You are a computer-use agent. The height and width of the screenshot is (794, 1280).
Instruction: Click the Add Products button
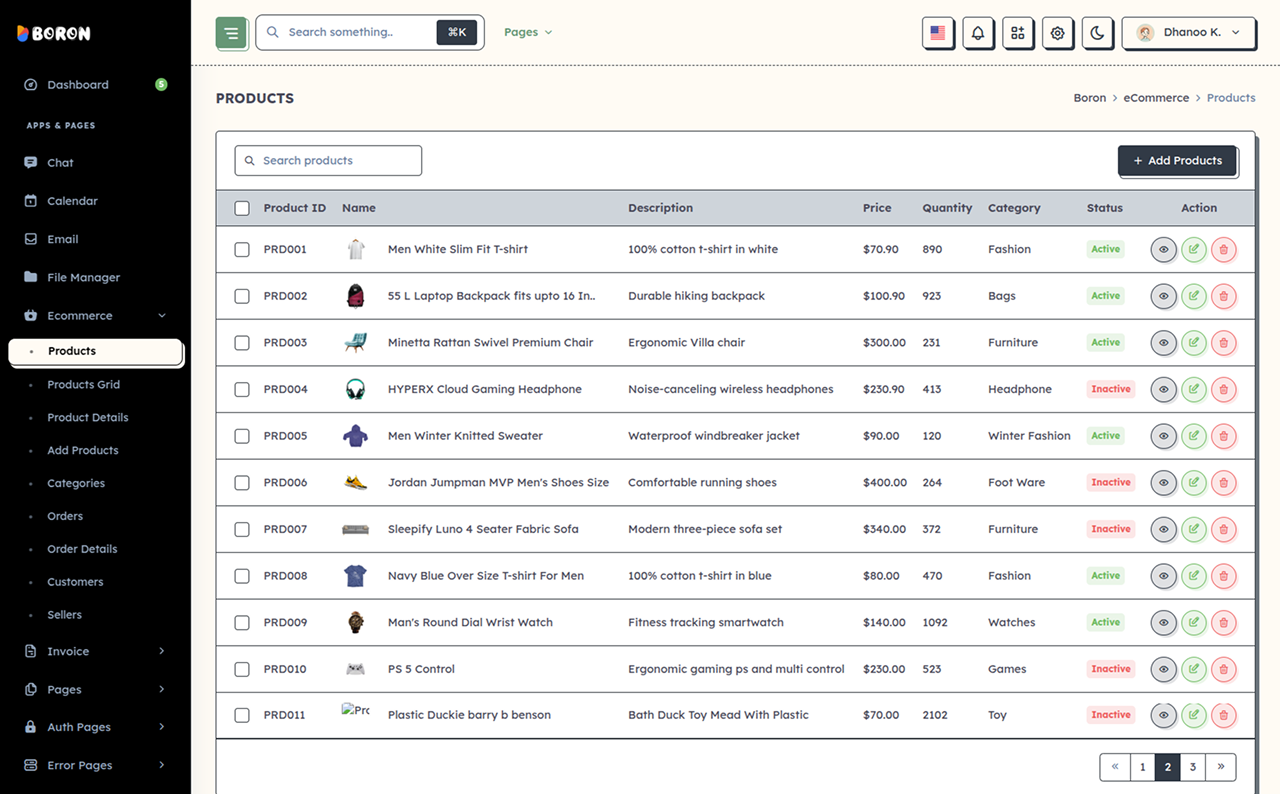1177,161
